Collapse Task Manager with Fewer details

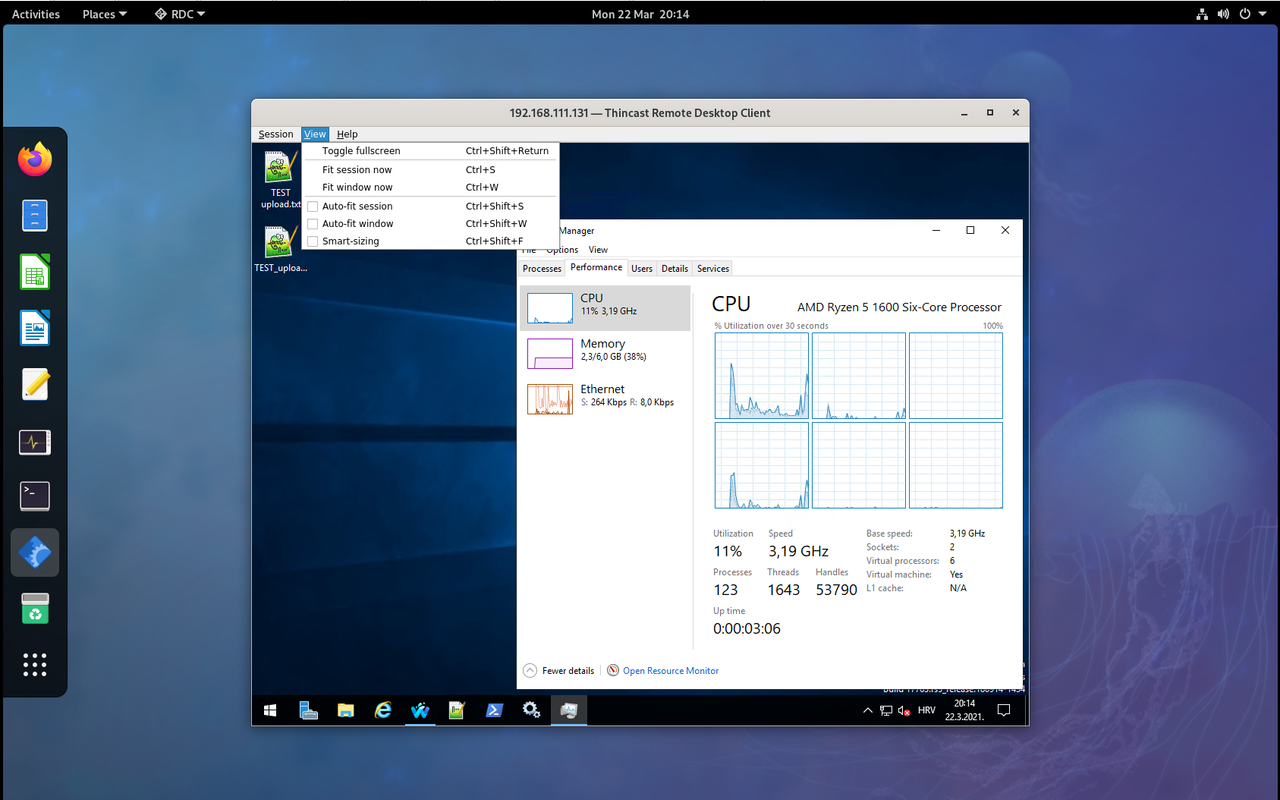558,670
